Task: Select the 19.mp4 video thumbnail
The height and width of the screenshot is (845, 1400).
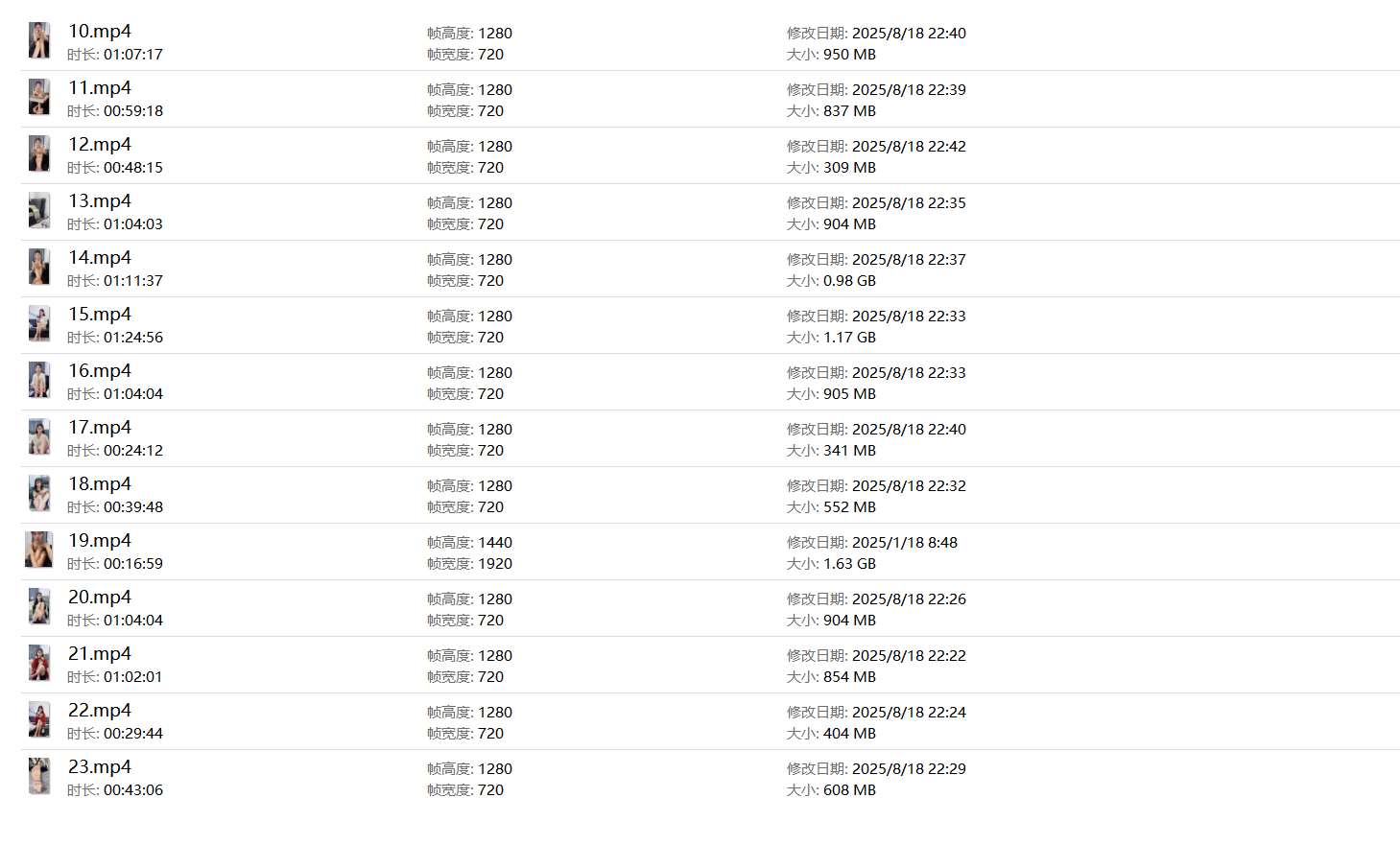Action: (39, 551)
